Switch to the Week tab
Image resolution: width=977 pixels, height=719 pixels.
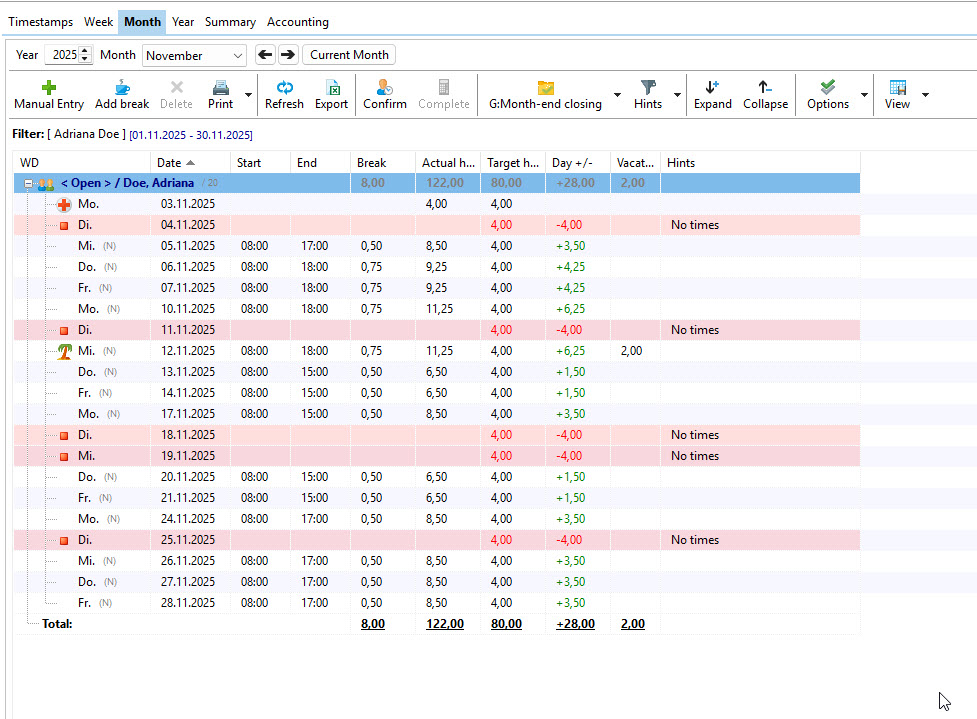coord(98,21)
